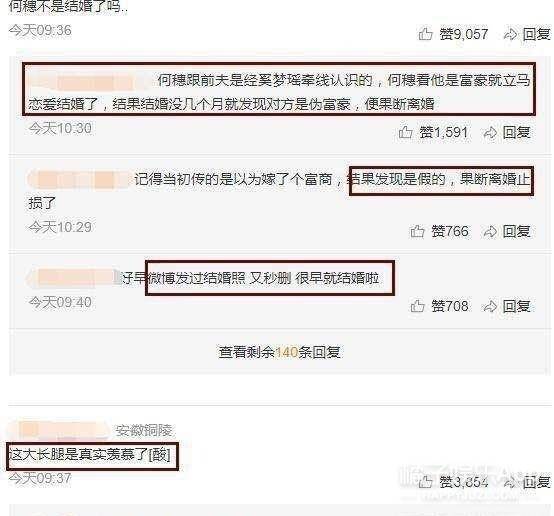Open blurred username of 10:30 commenter

coord(90,81)
